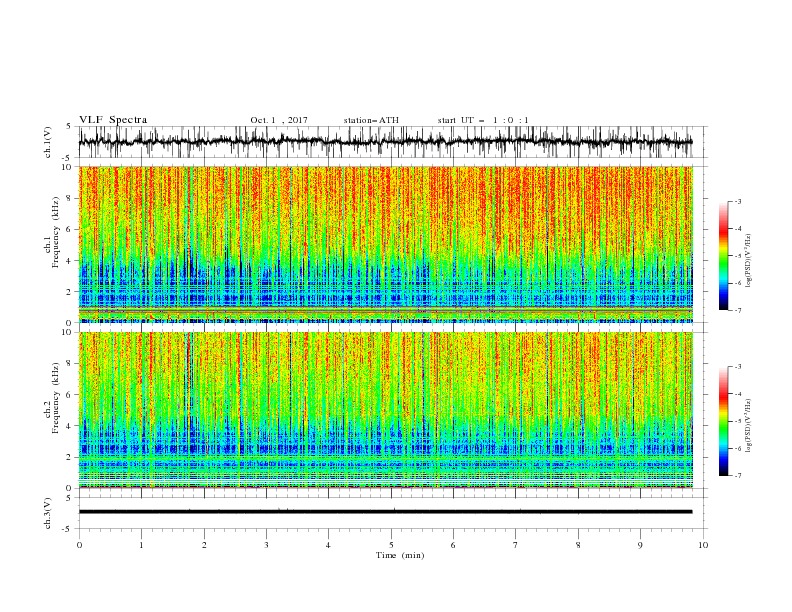Click the ch.1 voltage waveform trace

(x=385, y=142)
